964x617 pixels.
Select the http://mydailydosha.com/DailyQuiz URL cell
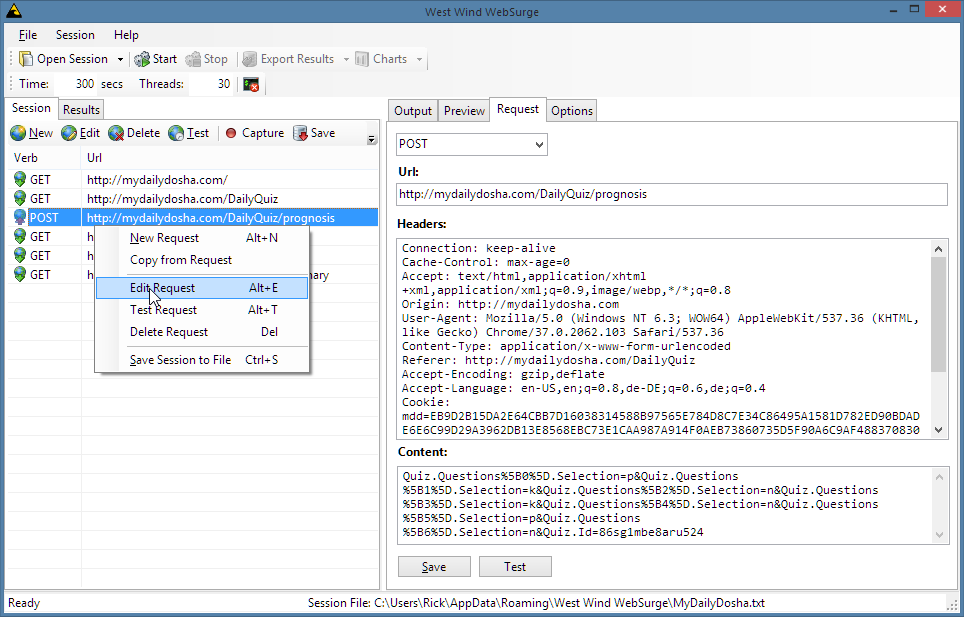183,198
